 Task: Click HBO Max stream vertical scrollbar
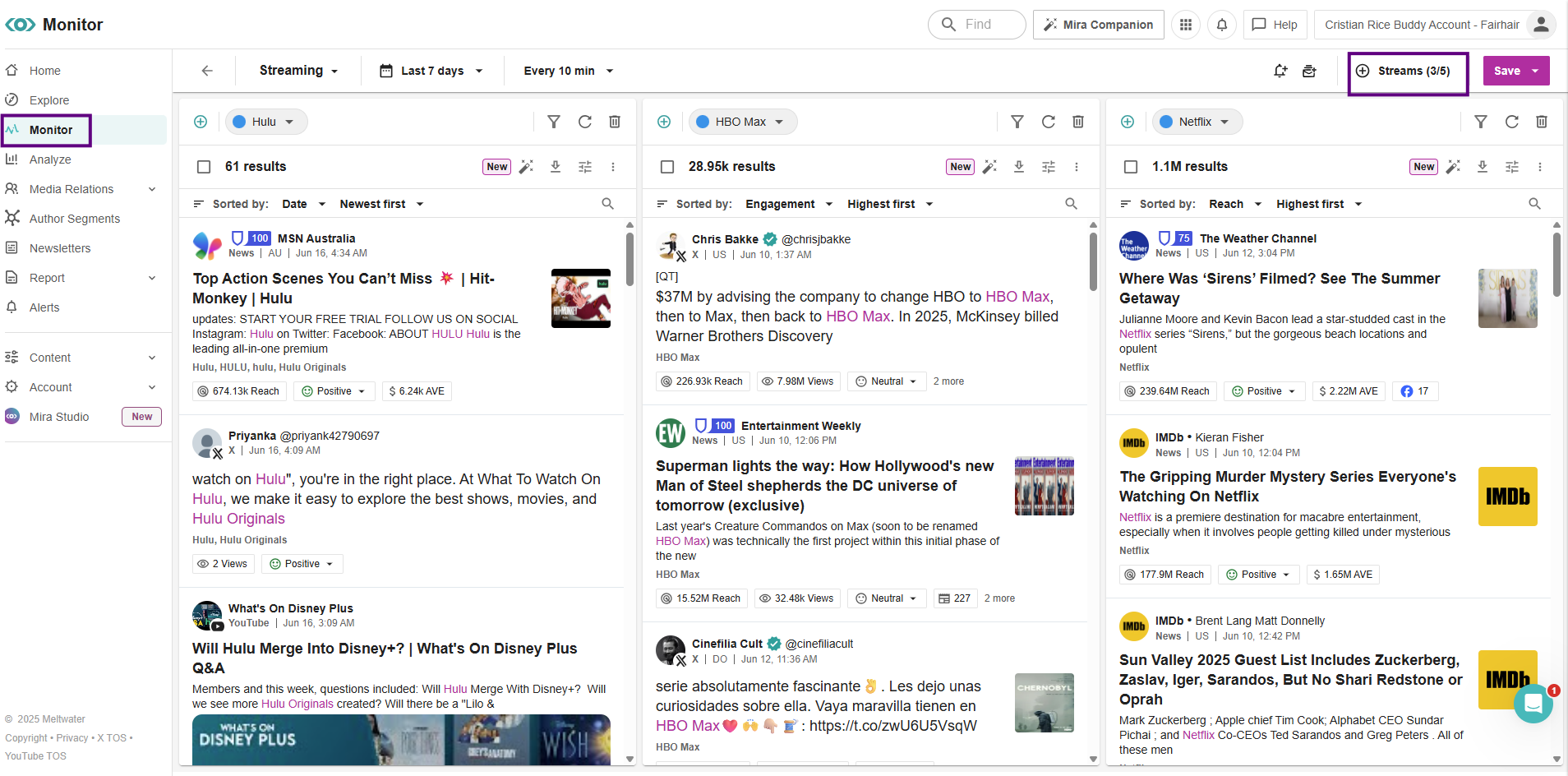tap(1093, 261)
